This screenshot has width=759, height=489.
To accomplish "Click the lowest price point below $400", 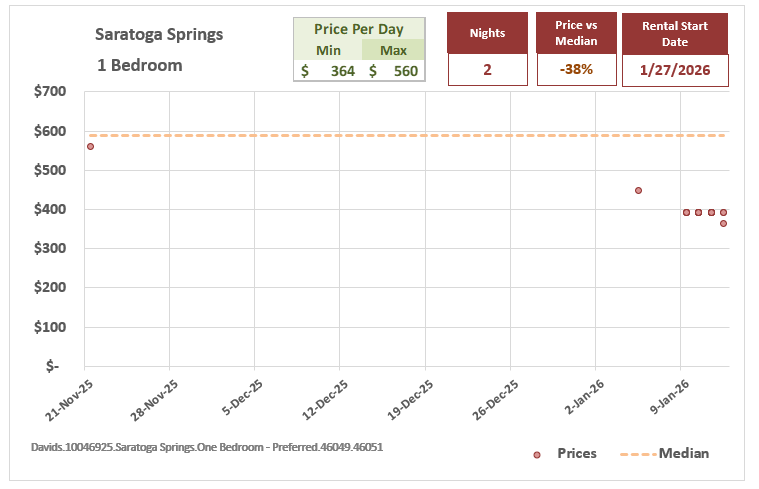I will coord(723,223).
